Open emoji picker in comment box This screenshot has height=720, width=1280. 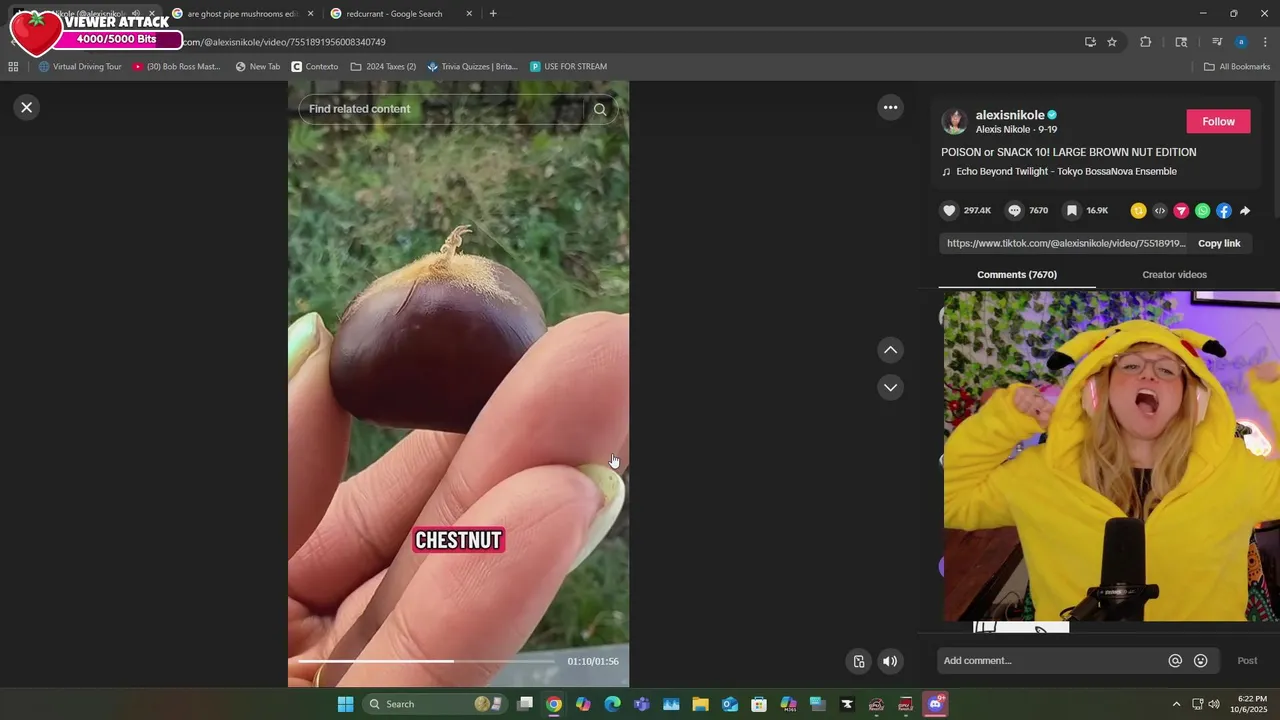[x=1201, y=661]
